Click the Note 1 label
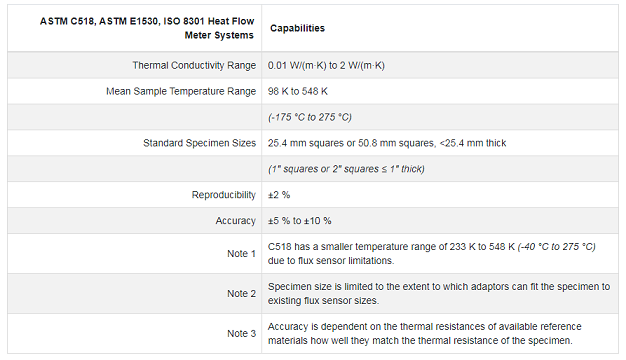The image size is (626, 360). [241, 253]
